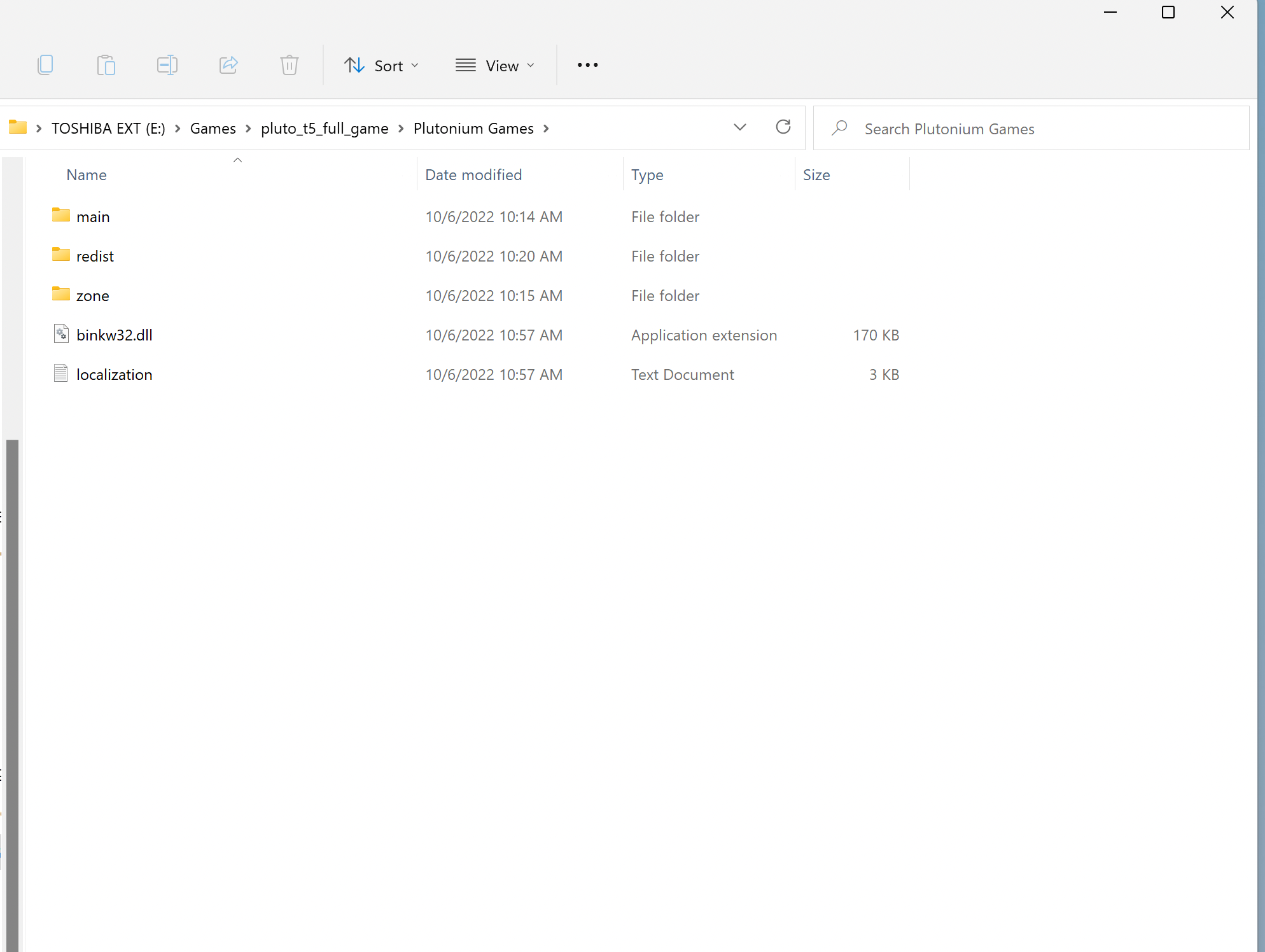The width and height of the screenshot is (1265, 952).
Task: Click the 170 KB size cell
Action: (x=876, y=335)
